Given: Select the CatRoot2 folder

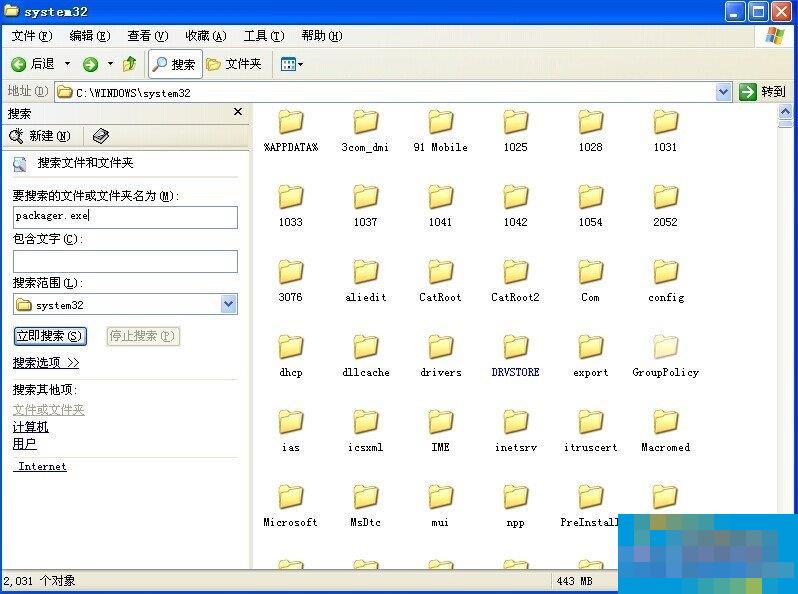Looking at the screenshot, I should point(516,281).
